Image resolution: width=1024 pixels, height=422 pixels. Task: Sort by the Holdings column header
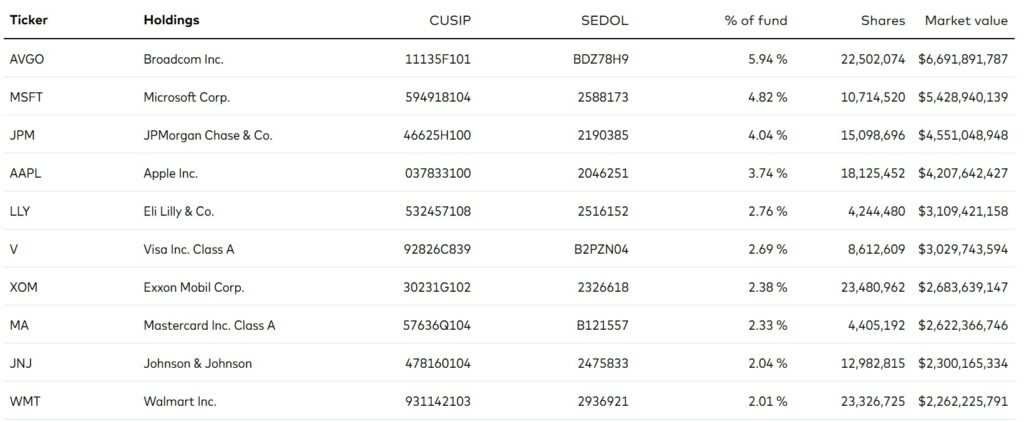pyautogui.click(x=171, y=20)
